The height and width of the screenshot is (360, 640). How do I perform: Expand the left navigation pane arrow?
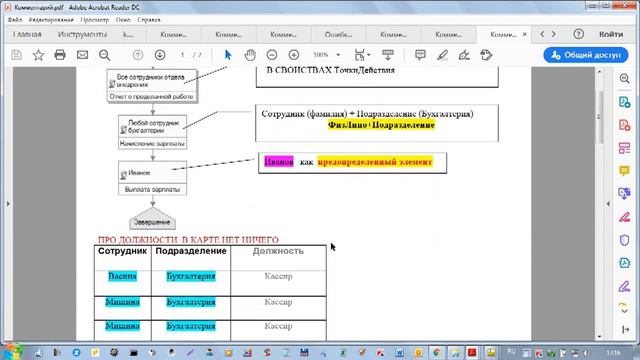[8, 203]
